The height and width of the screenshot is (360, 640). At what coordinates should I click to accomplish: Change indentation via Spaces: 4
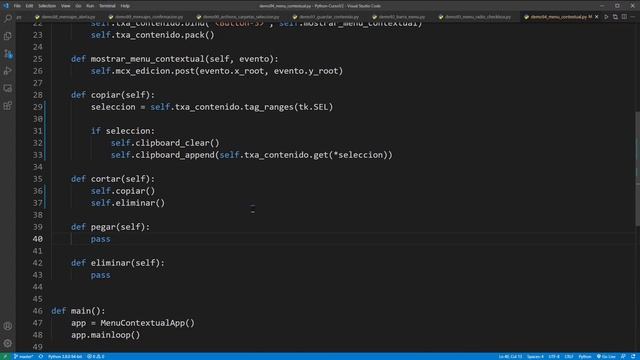click(535, 356)
